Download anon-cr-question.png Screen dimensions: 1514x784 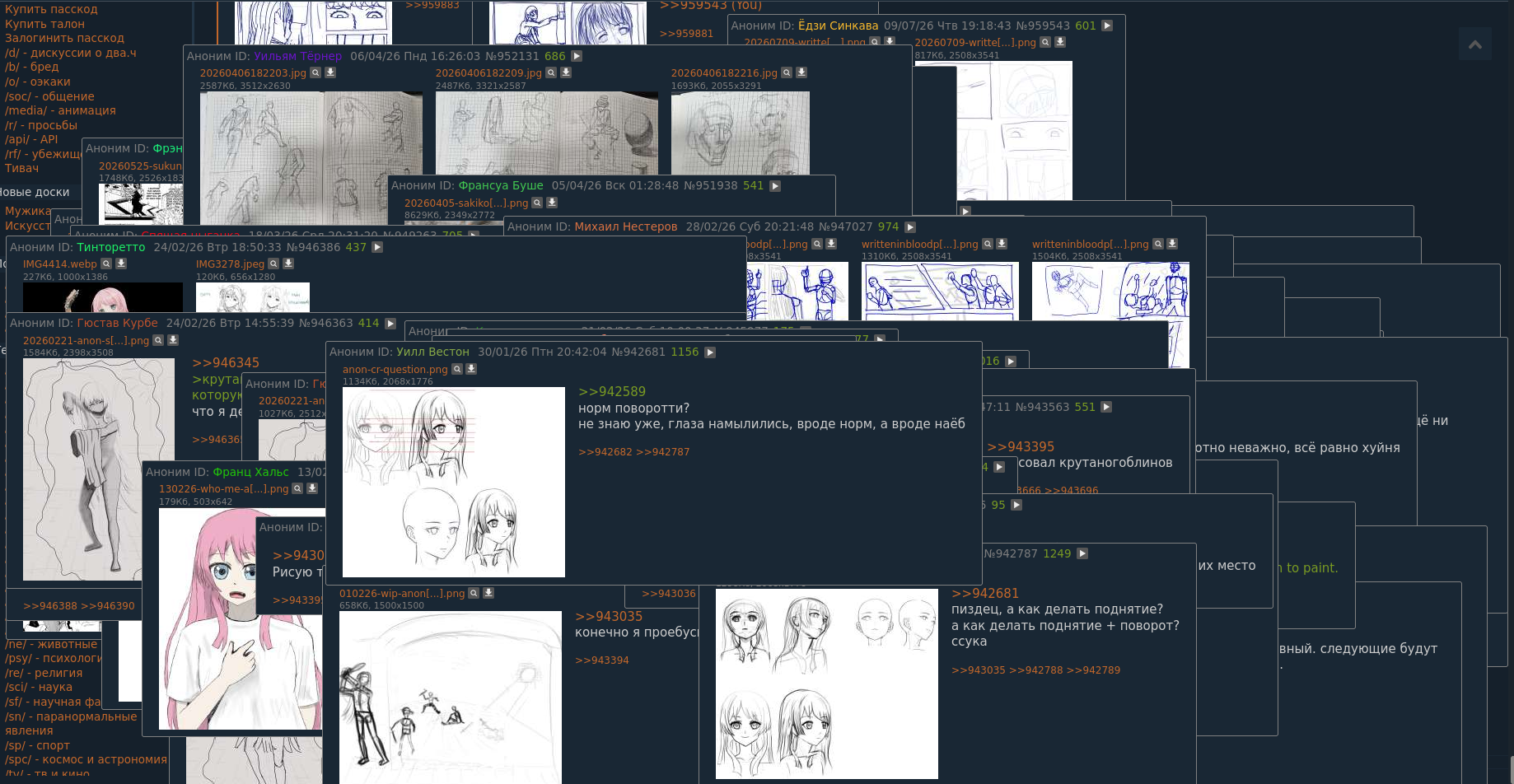[471, 369]
